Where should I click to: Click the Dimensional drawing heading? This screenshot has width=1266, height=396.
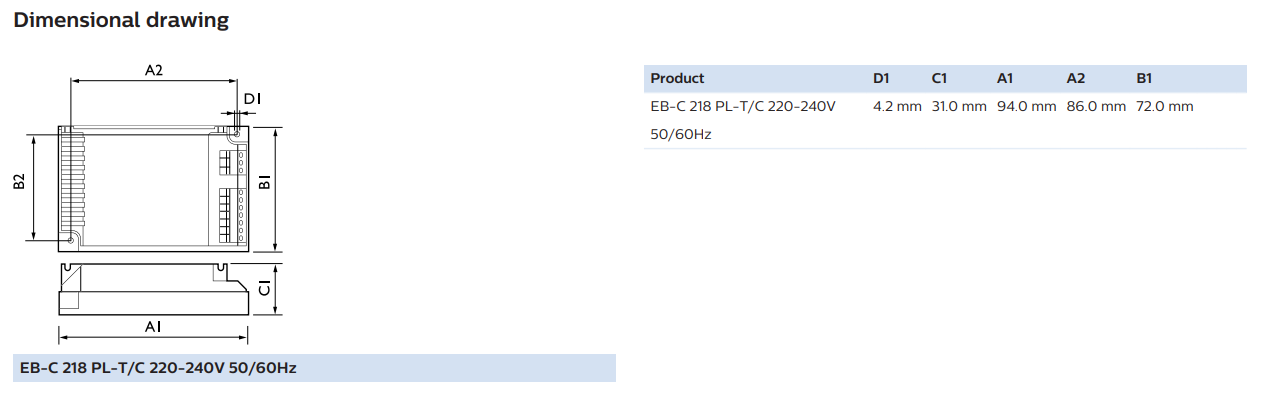click(x=120, y=19)
